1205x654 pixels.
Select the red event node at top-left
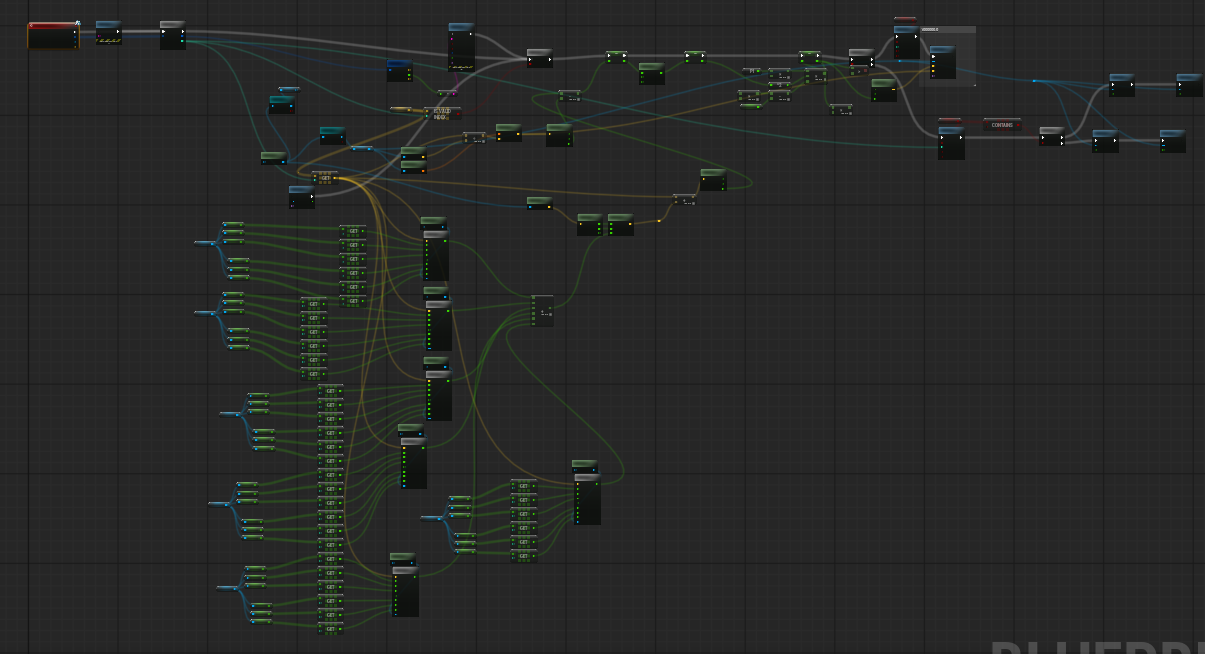tap(53, 36)
